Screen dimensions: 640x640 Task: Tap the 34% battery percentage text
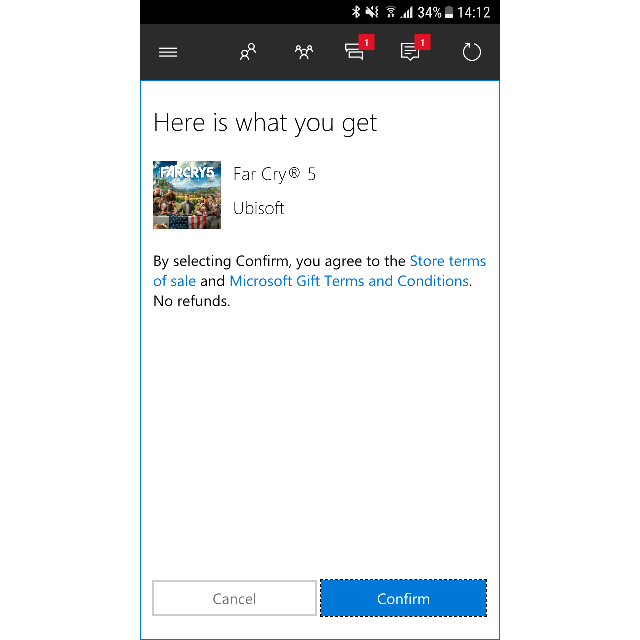tap(429, 13)
